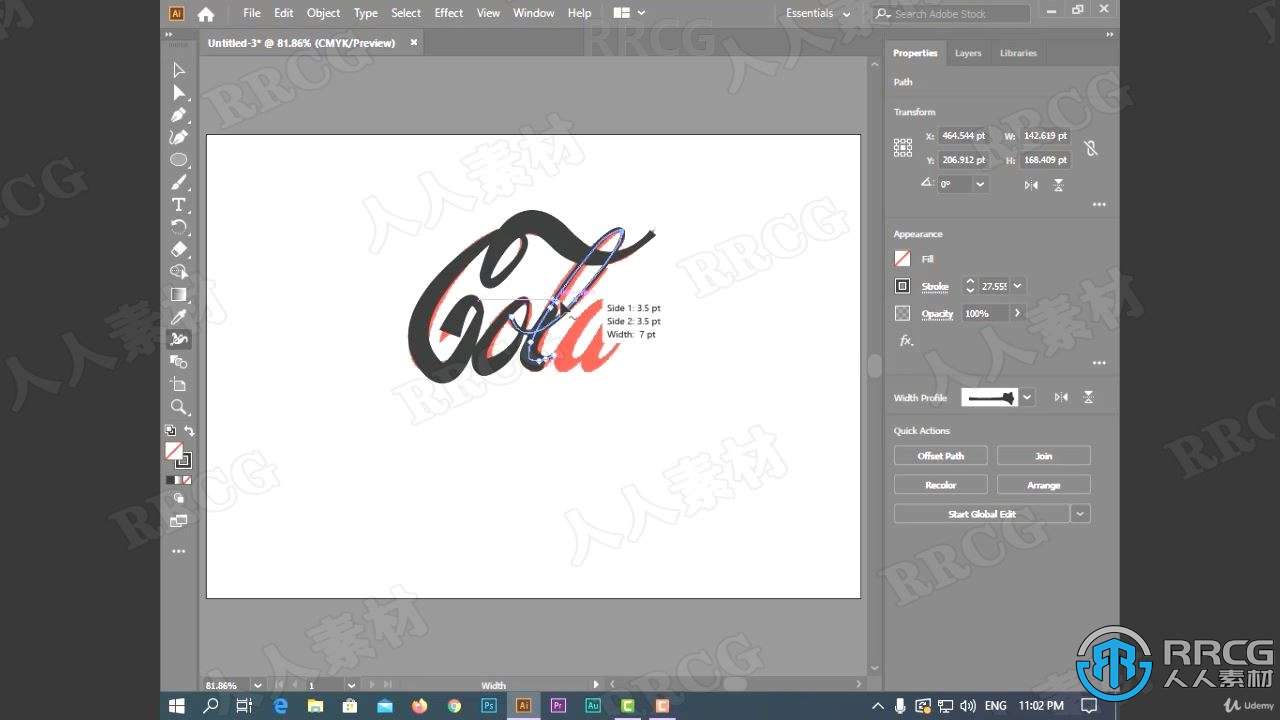Image resolution: width=1280 pixels, height=720 pixels.
Task: Click the Offset Path button
Action: point(941,456)
